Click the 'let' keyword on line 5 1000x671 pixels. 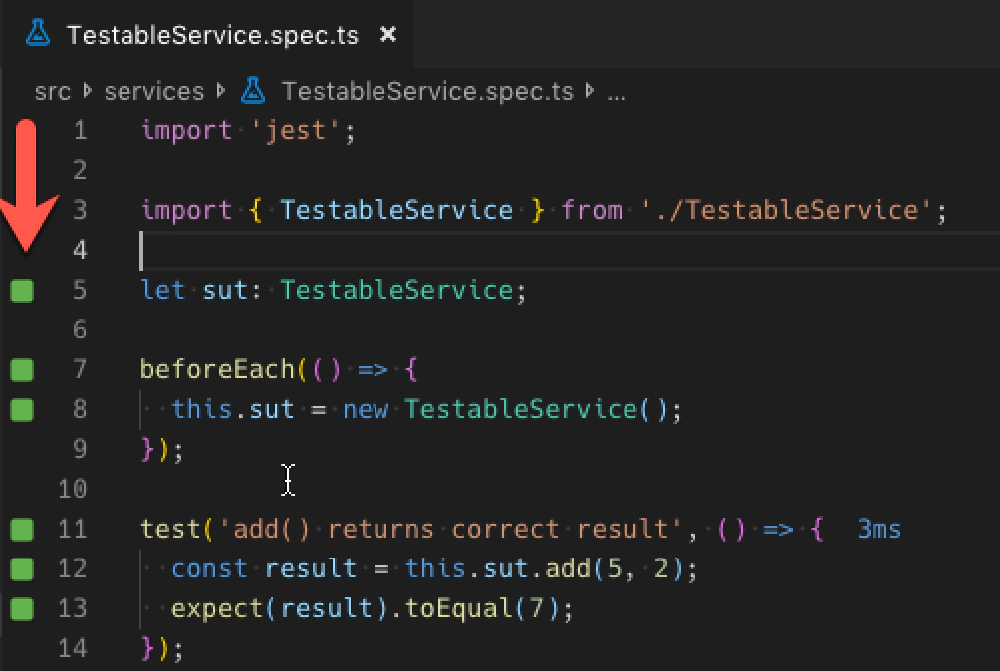[x=163, y=290]
